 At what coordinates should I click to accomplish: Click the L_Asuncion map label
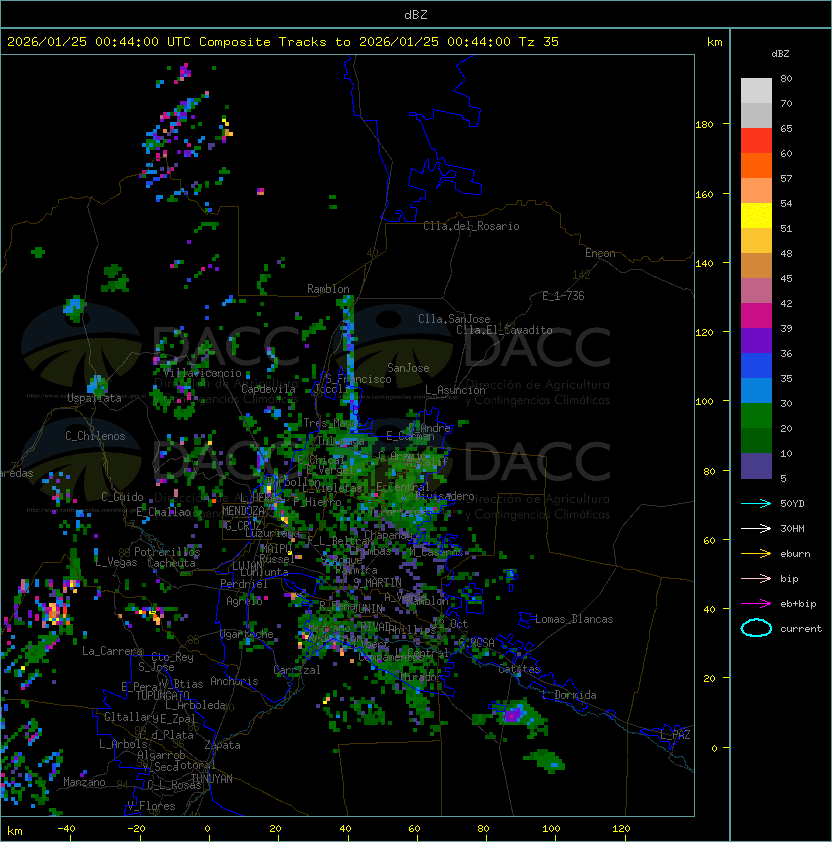[455, 390]
